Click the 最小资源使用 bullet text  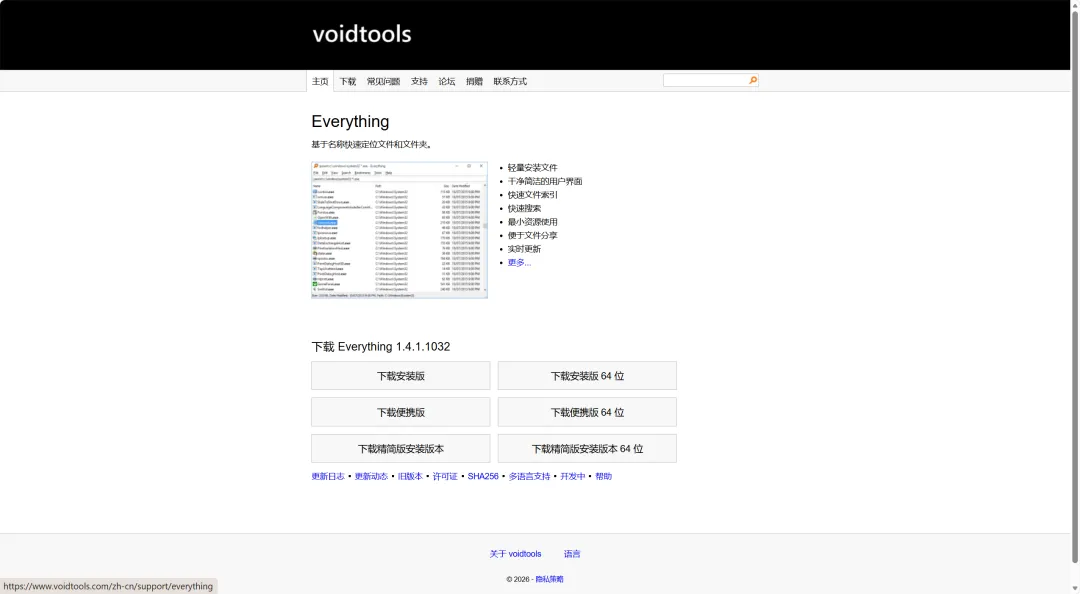(x=532, y=222)
